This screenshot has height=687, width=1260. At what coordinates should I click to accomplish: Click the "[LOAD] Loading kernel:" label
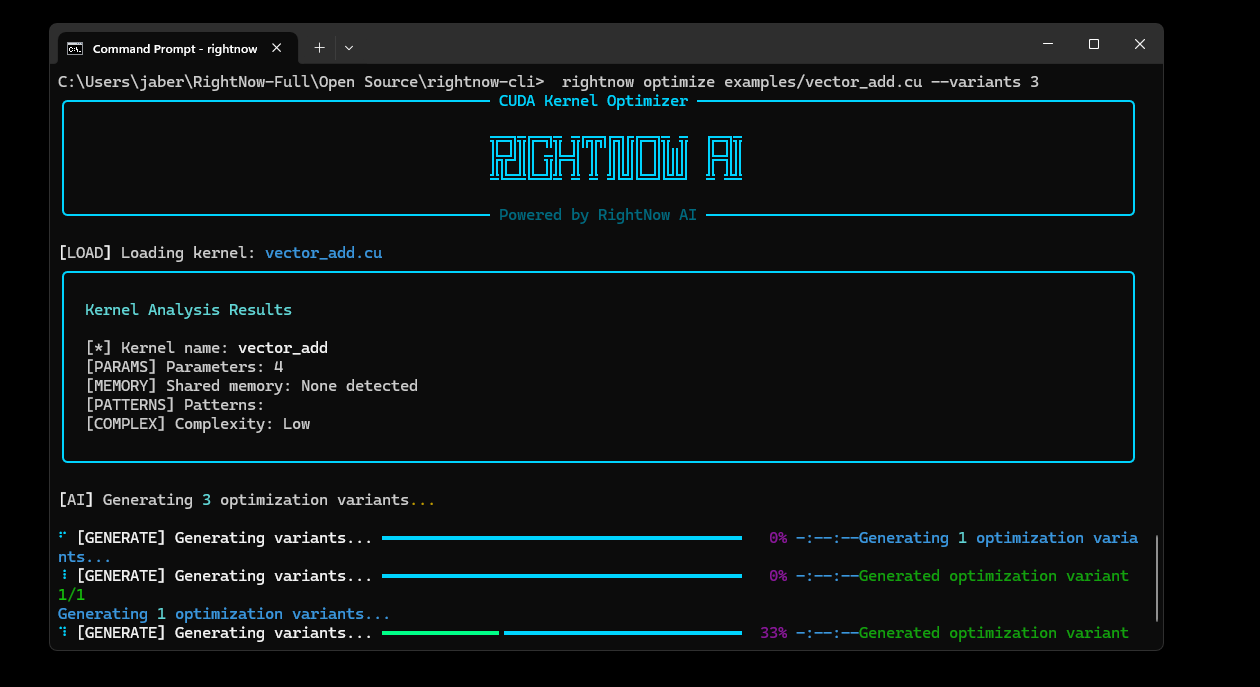tap(158, 253)
